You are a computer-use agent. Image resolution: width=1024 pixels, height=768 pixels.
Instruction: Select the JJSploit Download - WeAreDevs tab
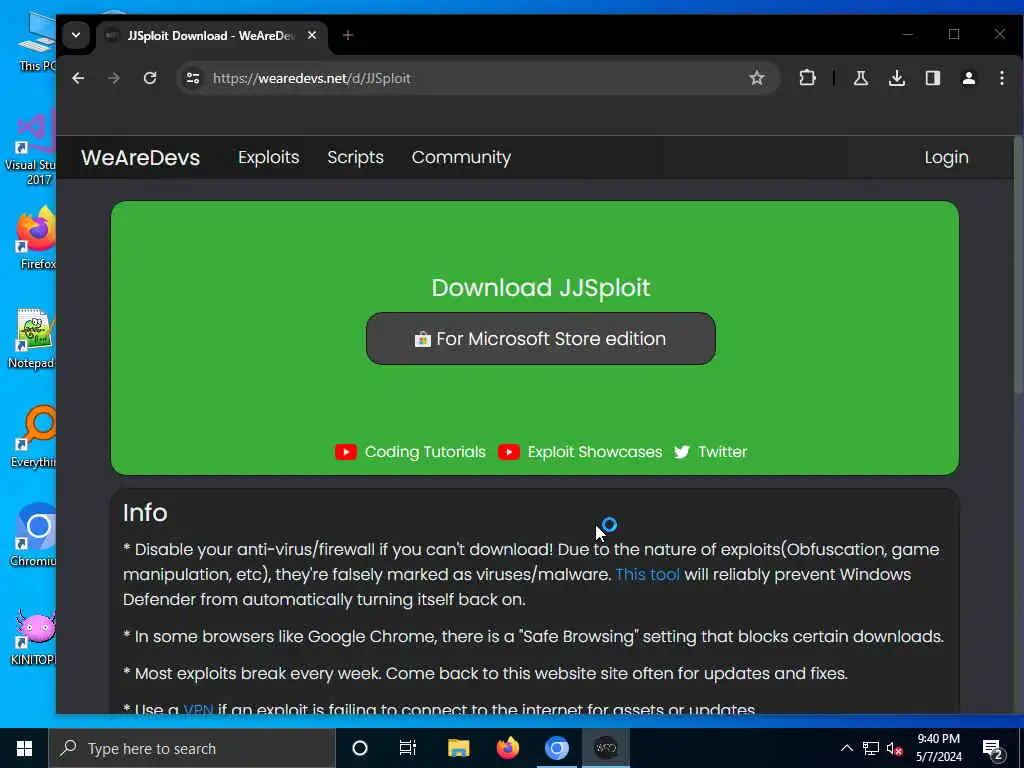[211, 36]
